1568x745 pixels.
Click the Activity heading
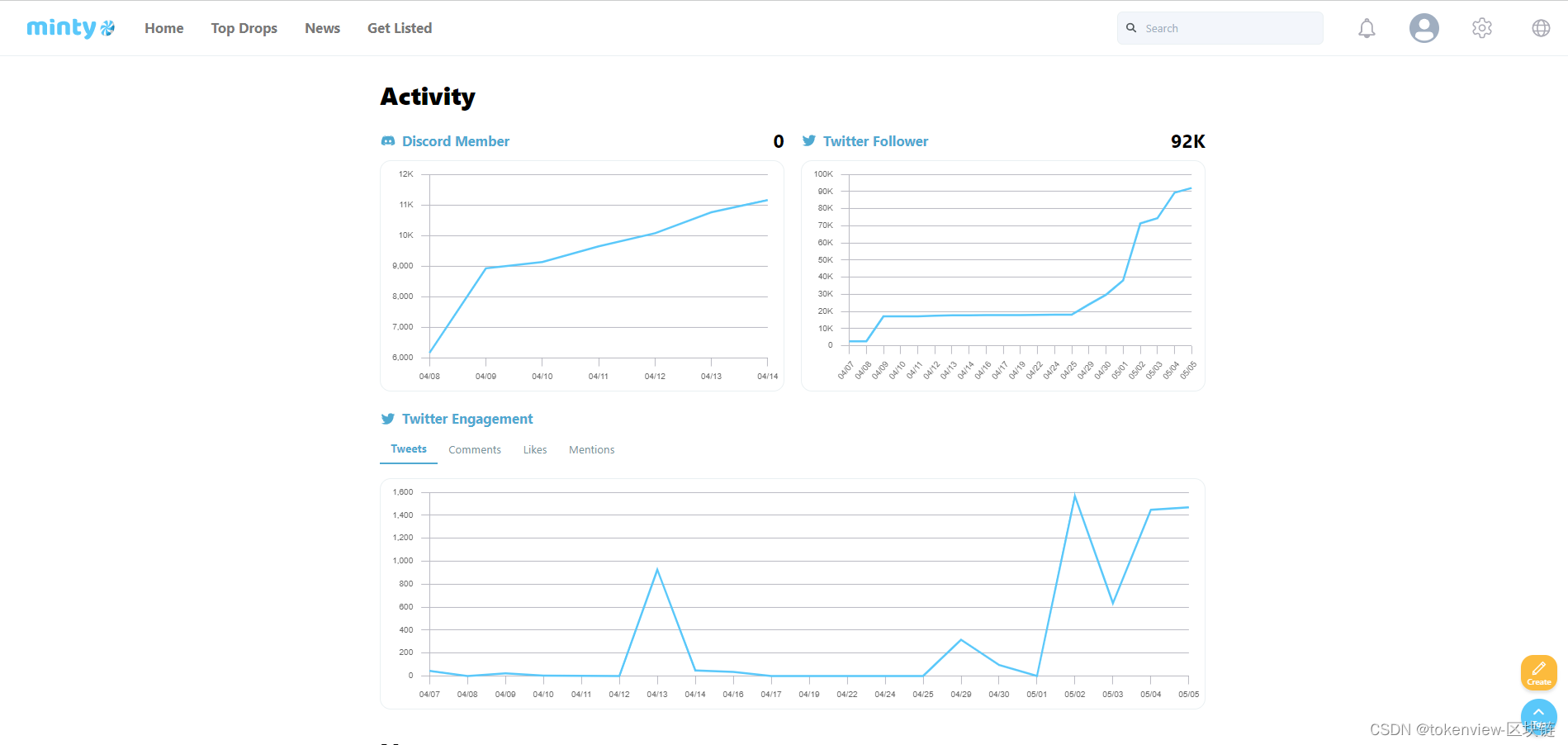point(428,97)
